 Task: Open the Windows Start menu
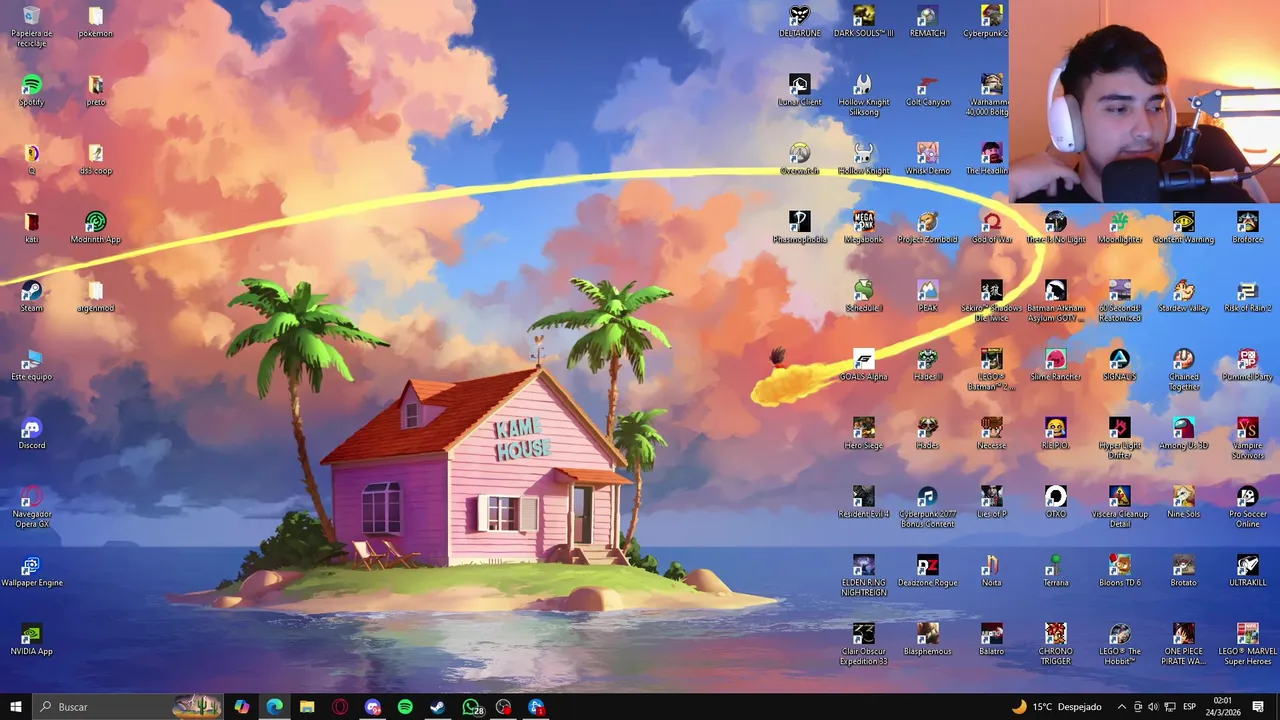click(15, 707)
